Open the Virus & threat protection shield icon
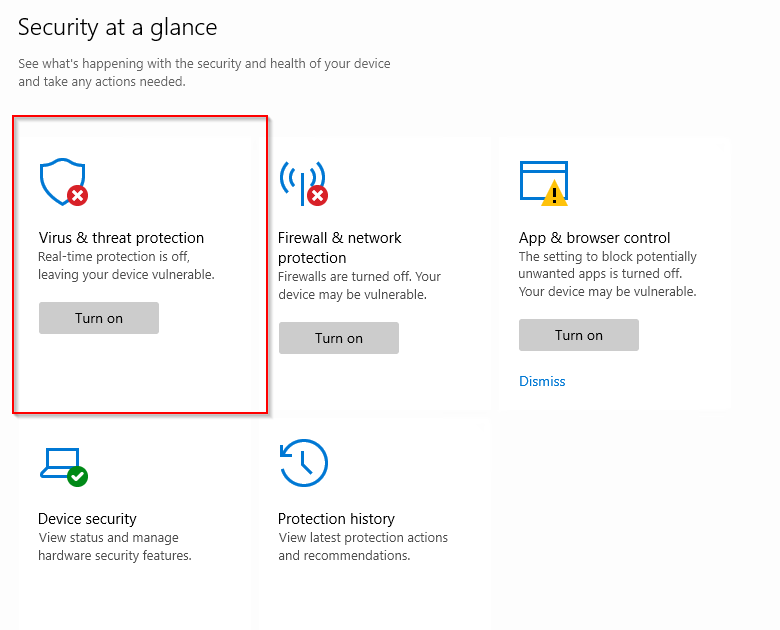Viewport: 780px width, 630px height. [x=64, y=182]
